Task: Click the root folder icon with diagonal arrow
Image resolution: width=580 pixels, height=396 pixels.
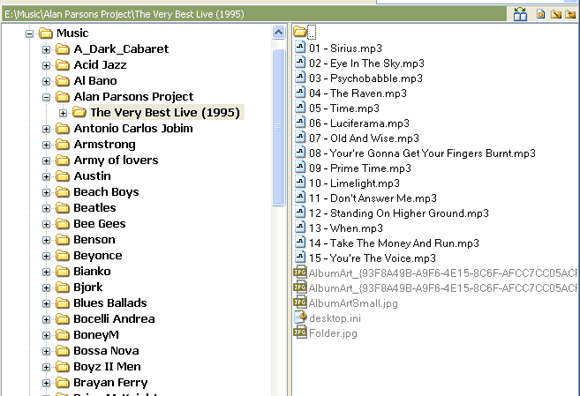Action: 556,14
